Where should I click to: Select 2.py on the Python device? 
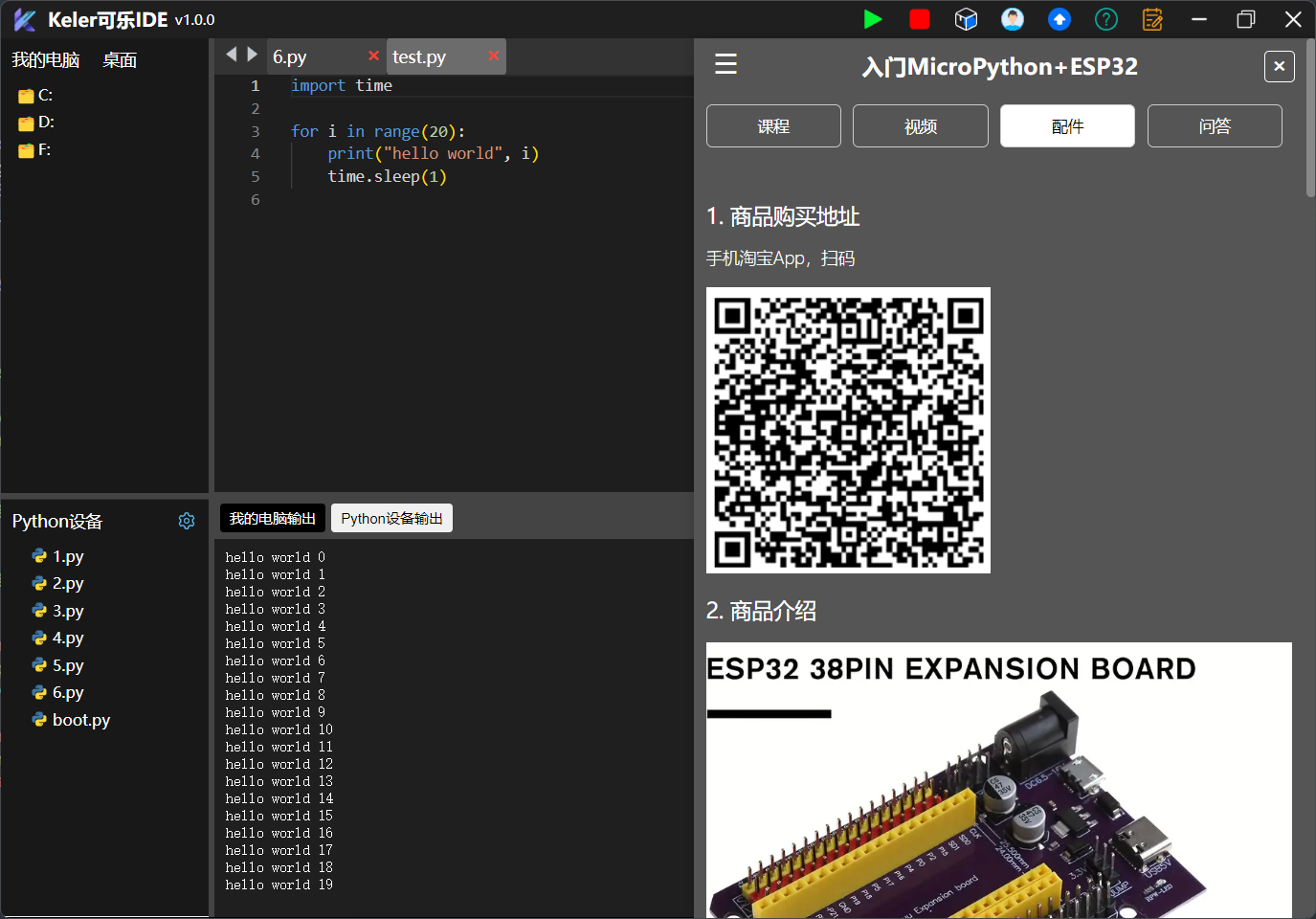[58, 583]
